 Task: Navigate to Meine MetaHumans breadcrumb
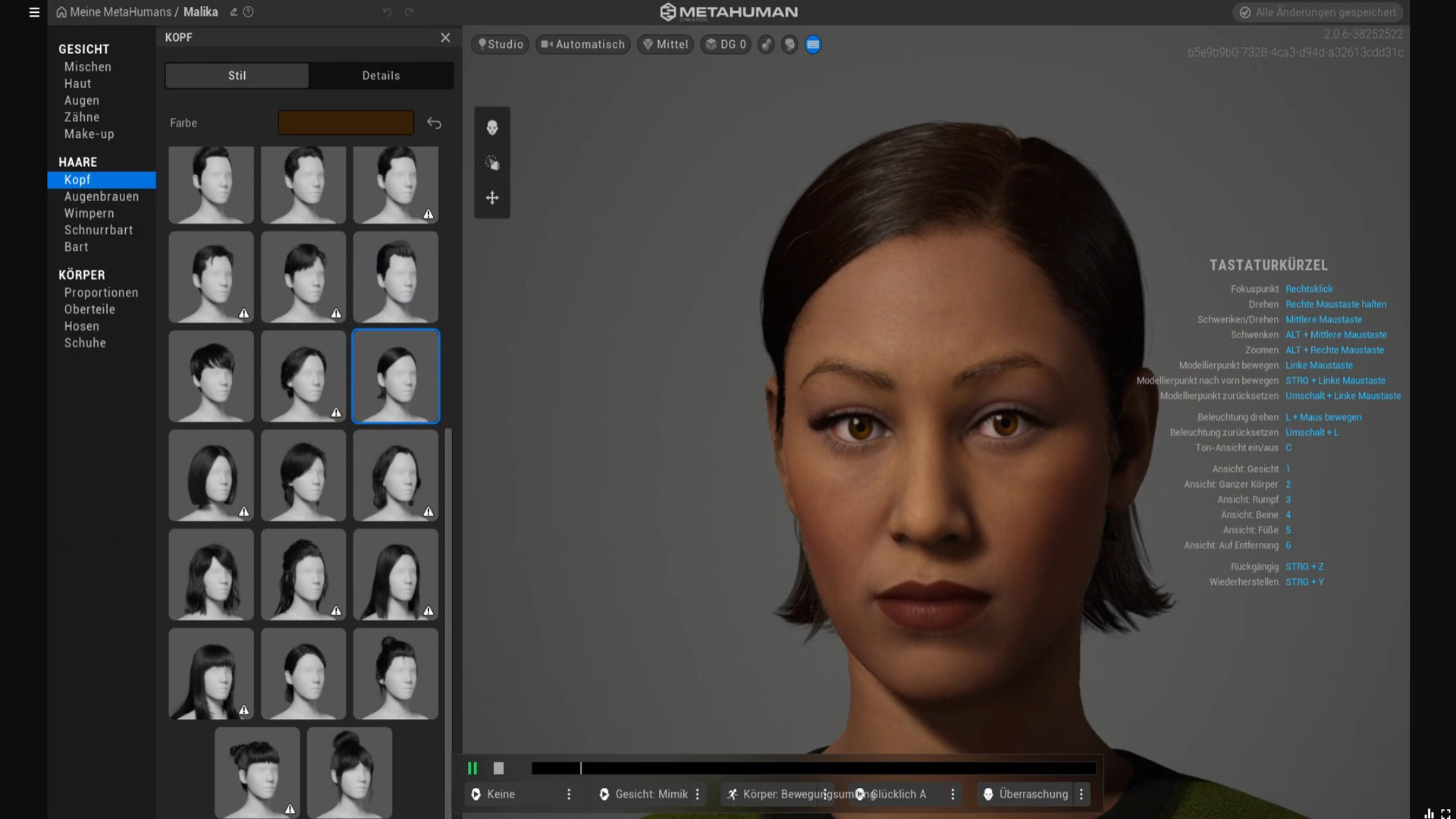click(120, 12)
